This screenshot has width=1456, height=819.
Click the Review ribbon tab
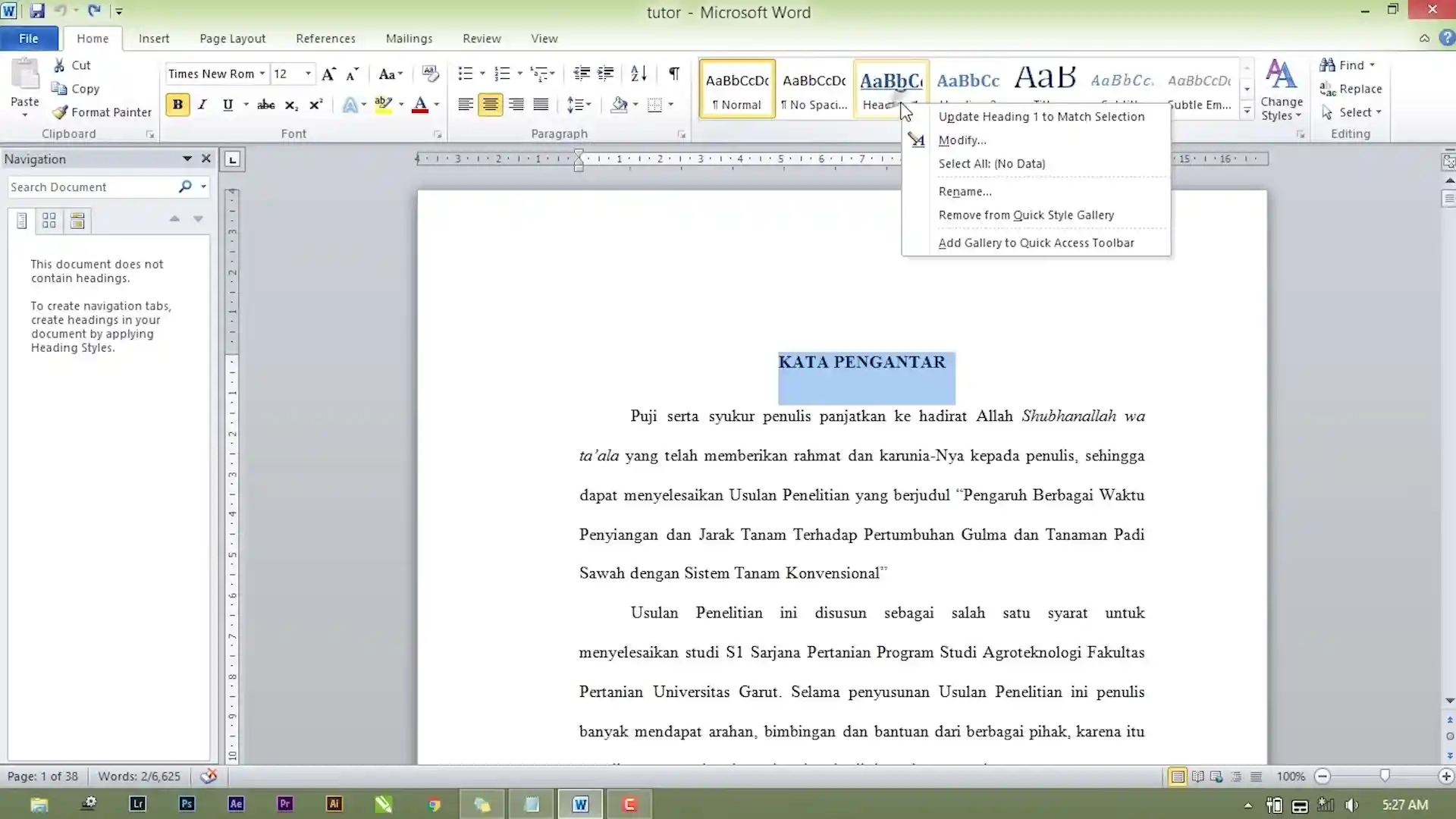(x=481, y=38)
